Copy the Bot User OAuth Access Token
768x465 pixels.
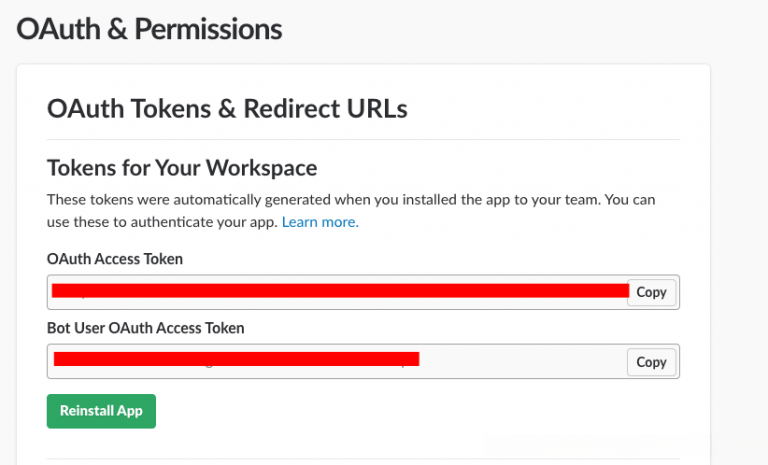click(x=651, y=362)
